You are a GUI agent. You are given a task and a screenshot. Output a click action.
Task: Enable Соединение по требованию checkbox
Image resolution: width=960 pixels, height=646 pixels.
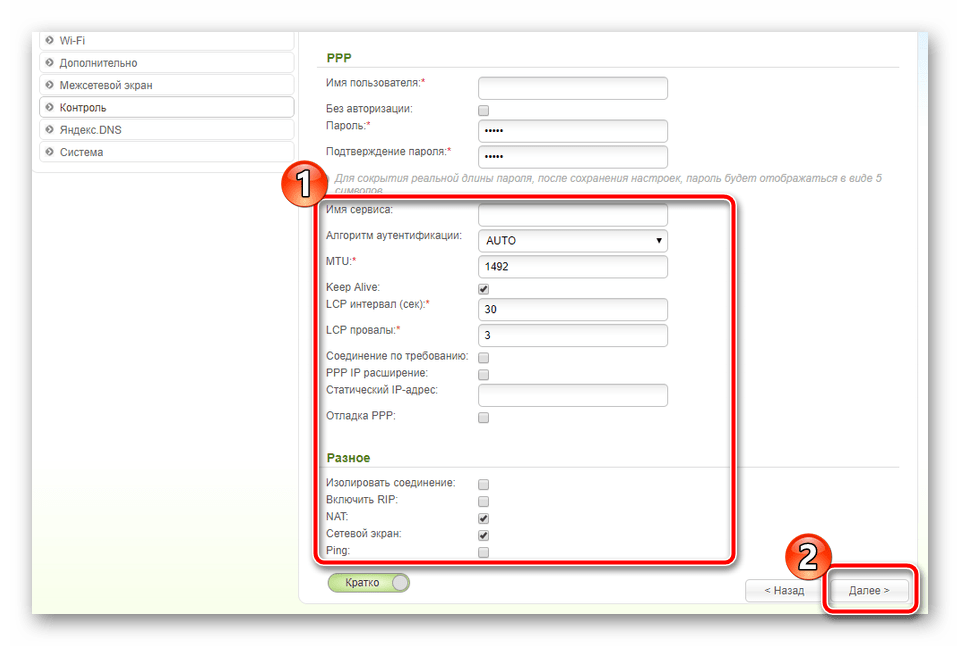484,358
